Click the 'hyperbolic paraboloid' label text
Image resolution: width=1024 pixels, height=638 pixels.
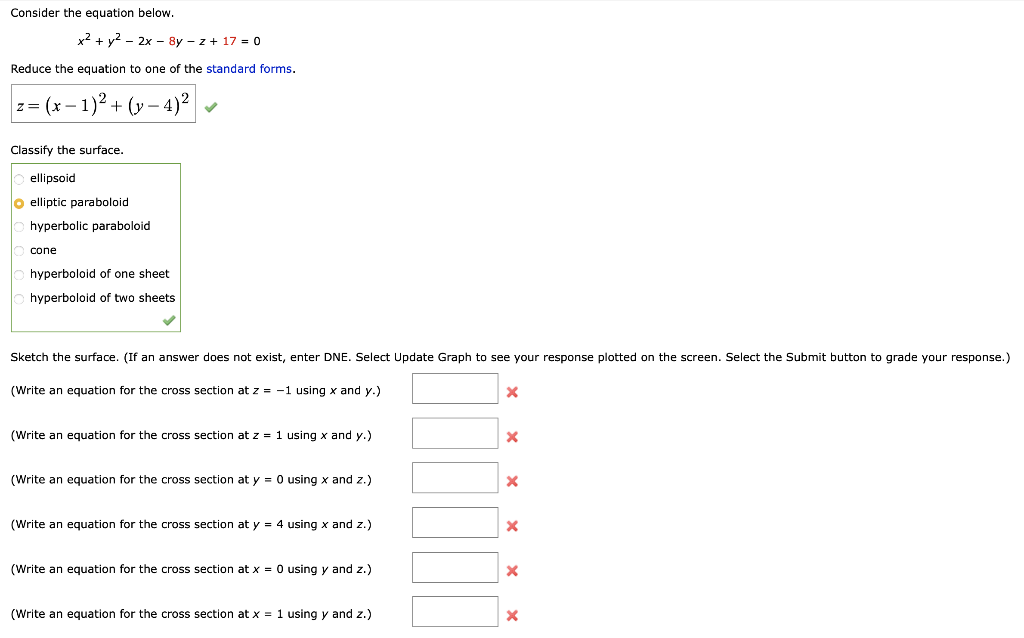pos(90,226)
